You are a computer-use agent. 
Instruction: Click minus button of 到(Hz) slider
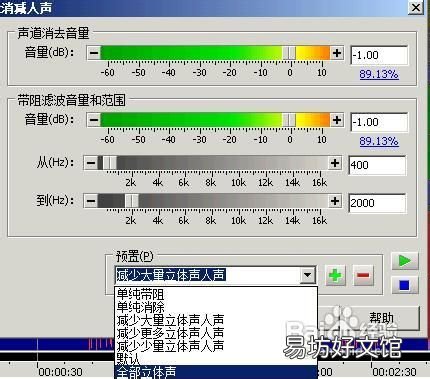[91, 201]
